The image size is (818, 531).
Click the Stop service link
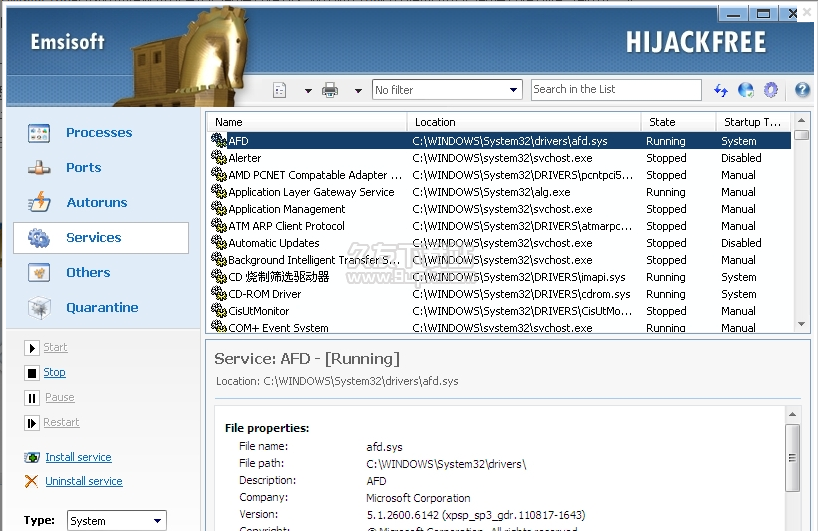[x=54, y=372]
